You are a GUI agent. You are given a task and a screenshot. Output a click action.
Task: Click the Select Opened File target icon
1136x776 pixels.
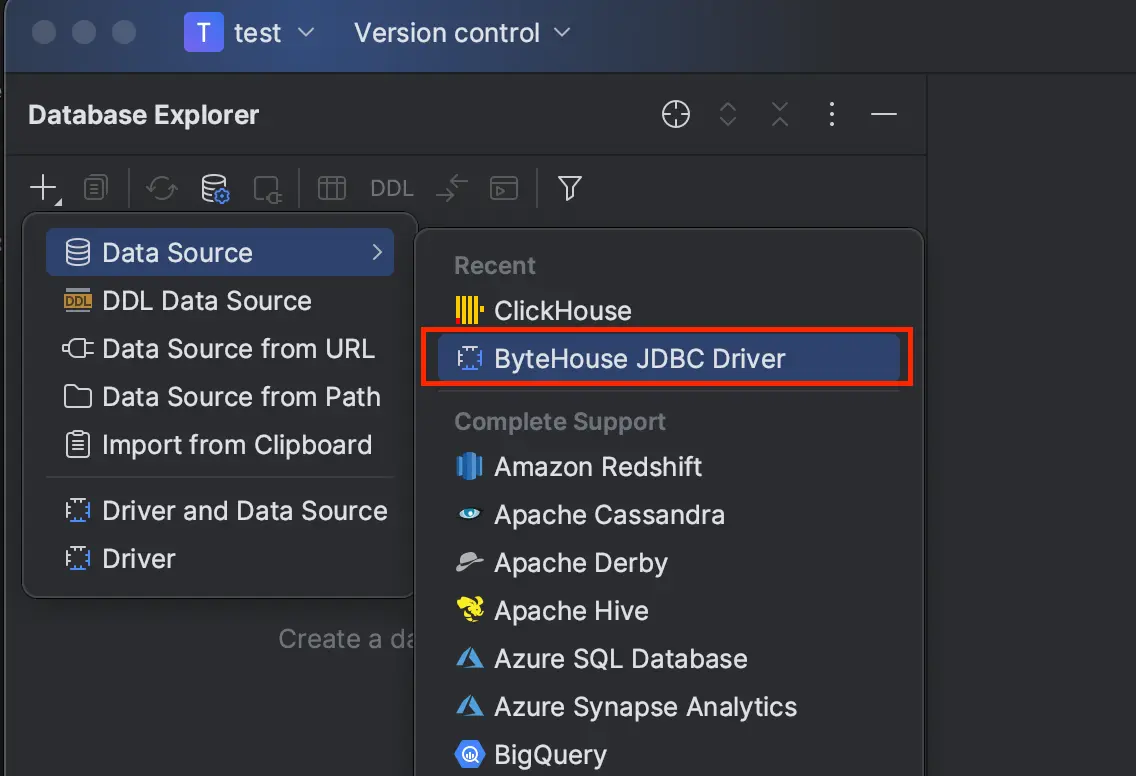(676, 114)
